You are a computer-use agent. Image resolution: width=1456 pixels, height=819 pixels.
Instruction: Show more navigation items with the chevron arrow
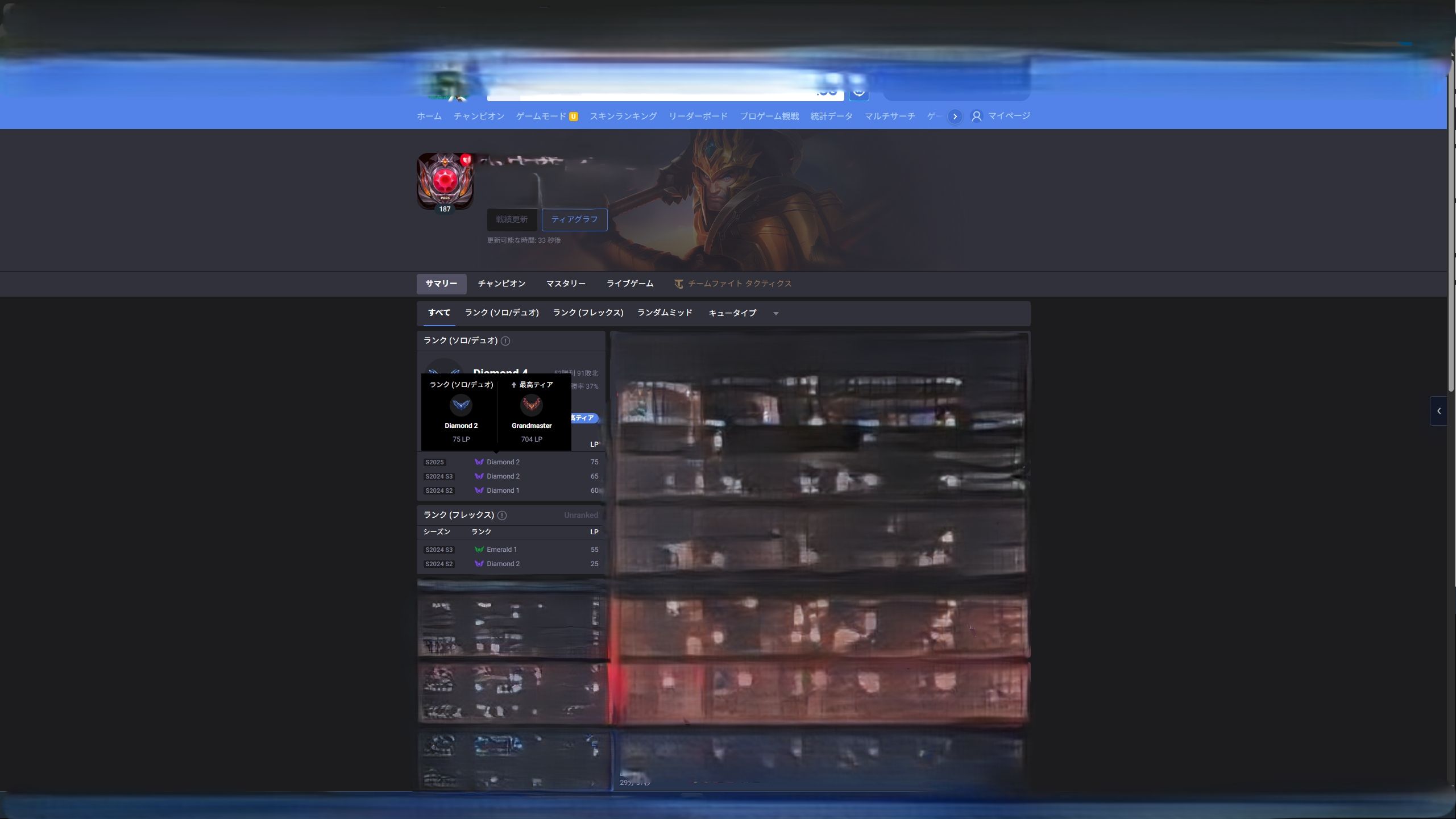[x=955, y=117]
